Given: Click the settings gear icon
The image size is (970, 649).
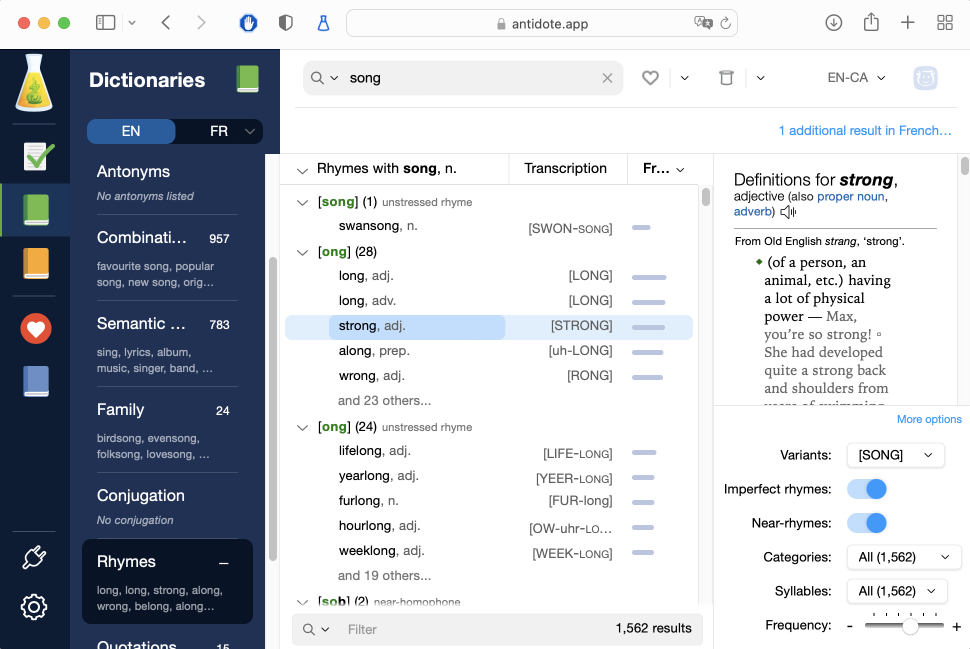Looking at the screenshot, I should click(34, 606).
